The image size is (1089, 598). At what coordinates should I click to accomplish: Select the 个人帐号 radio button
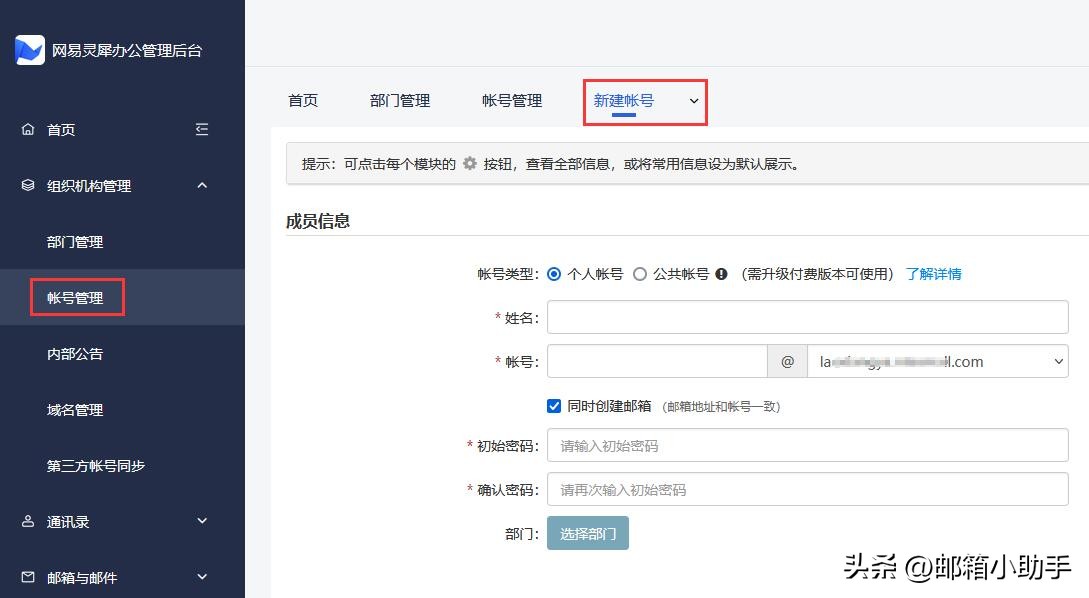click(x=553, y=271)
